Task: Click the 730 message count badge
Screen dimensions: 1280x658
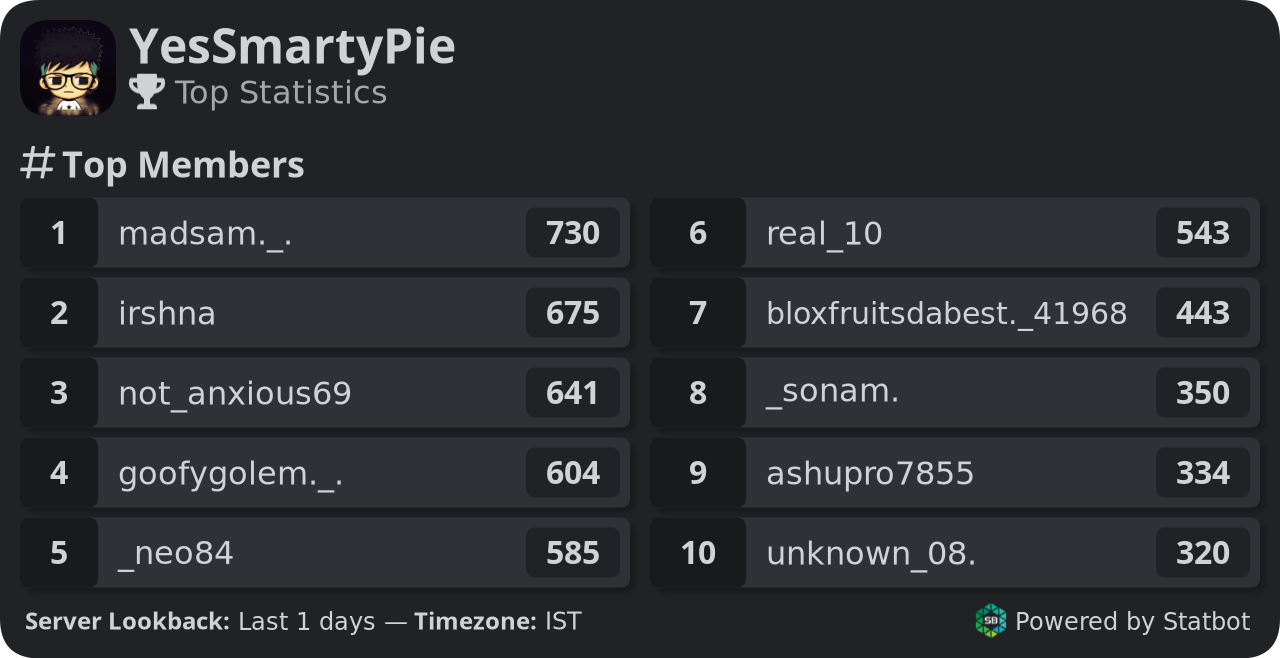Action: coord(573,233)
